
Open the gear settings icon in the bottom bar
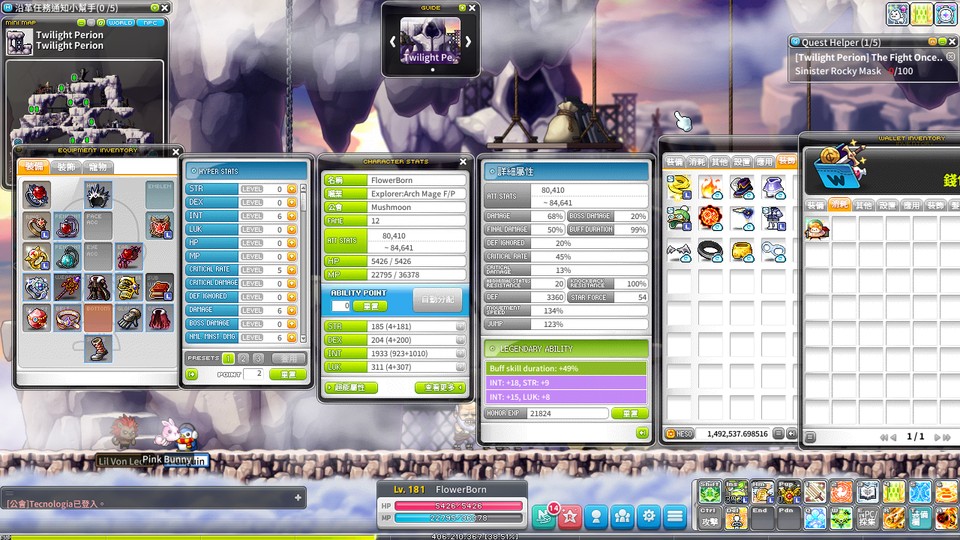[648, 517]
